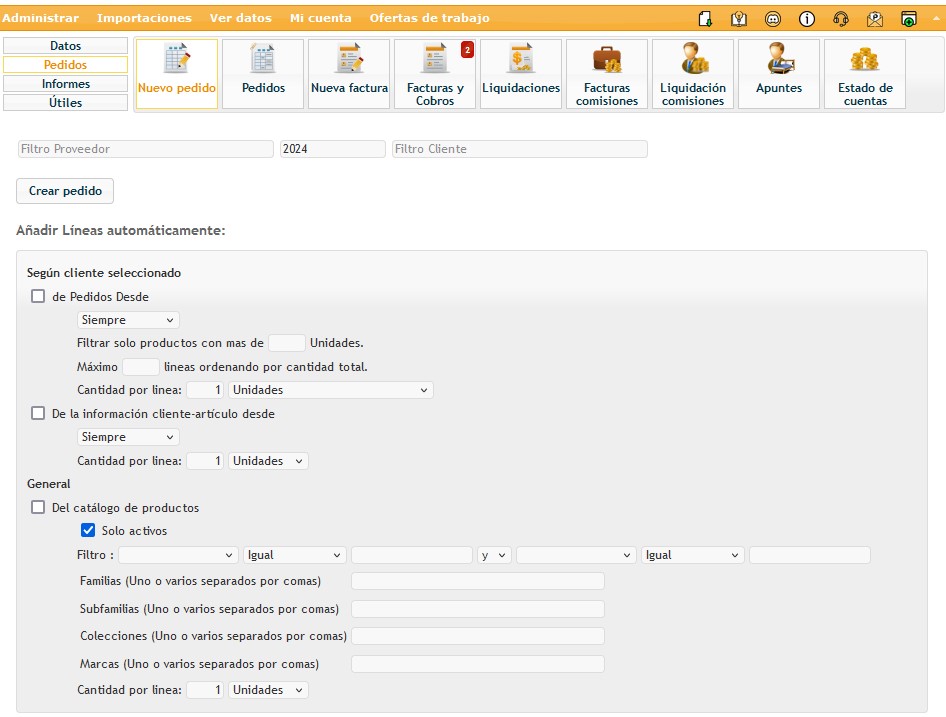Enable 'Del catálogo de productos' checkbox
Screen dimensions: 946x717
38,507
